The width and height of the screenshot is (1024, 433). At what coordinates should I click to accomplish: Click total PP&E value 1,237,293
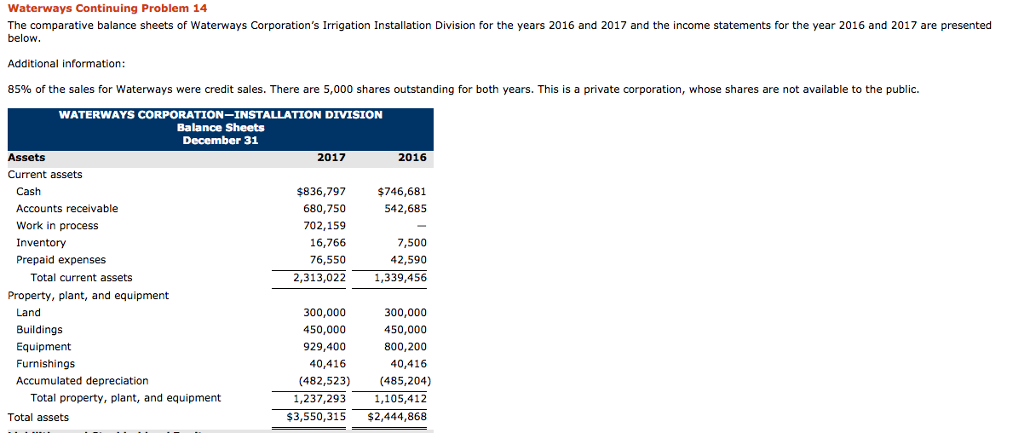click(x=319, y=397)
